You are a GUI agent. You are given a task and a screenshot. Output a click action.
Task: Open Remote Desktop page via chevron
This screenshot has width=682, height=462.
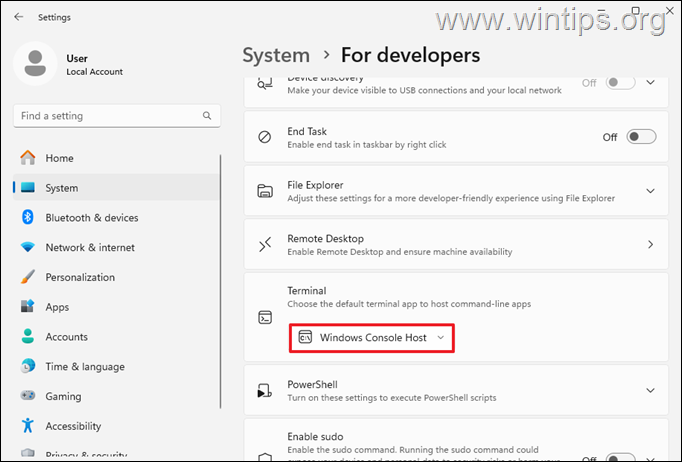pos(650,244)
